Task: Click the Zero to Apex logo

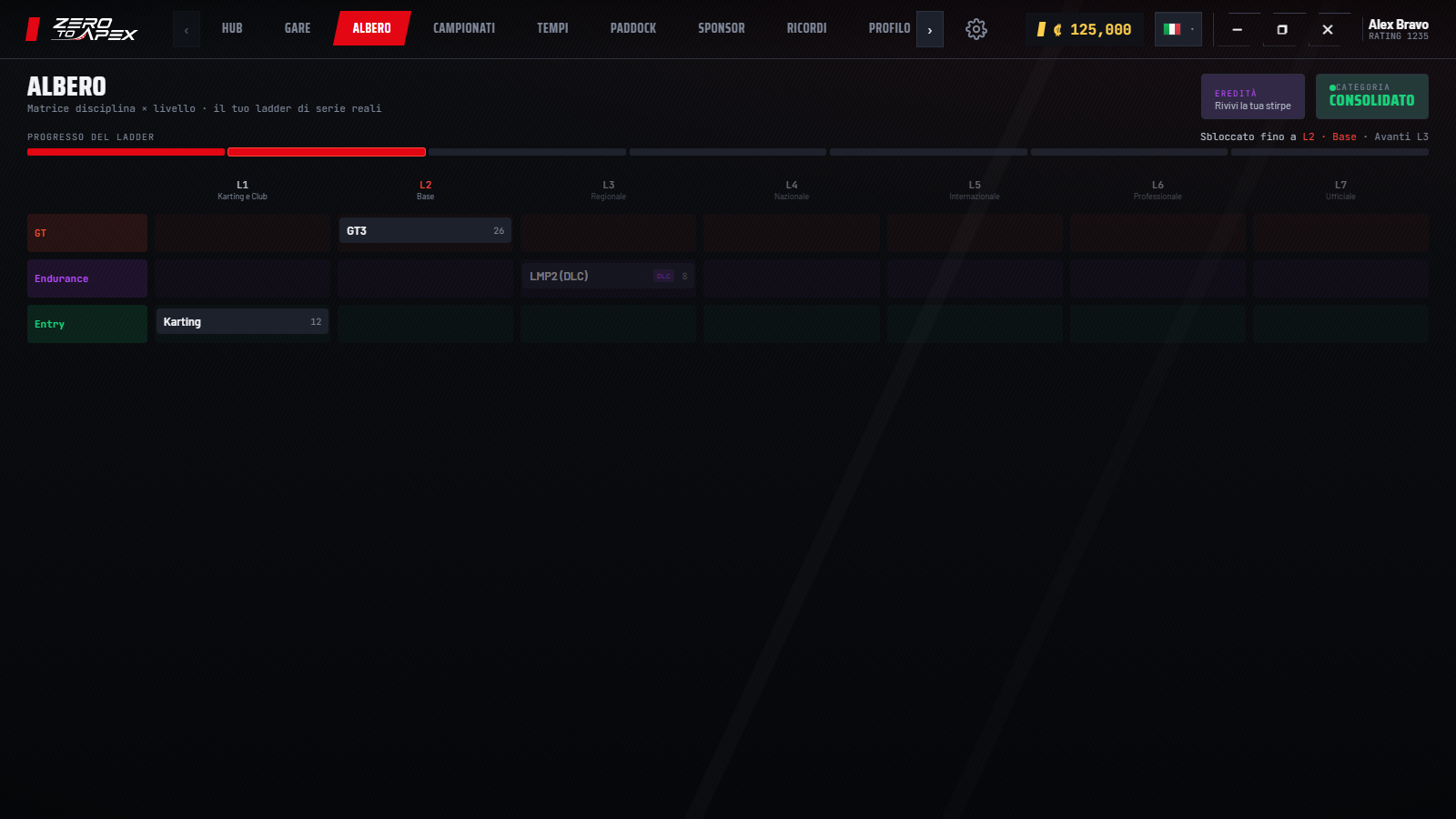Action: pos(82,29)
